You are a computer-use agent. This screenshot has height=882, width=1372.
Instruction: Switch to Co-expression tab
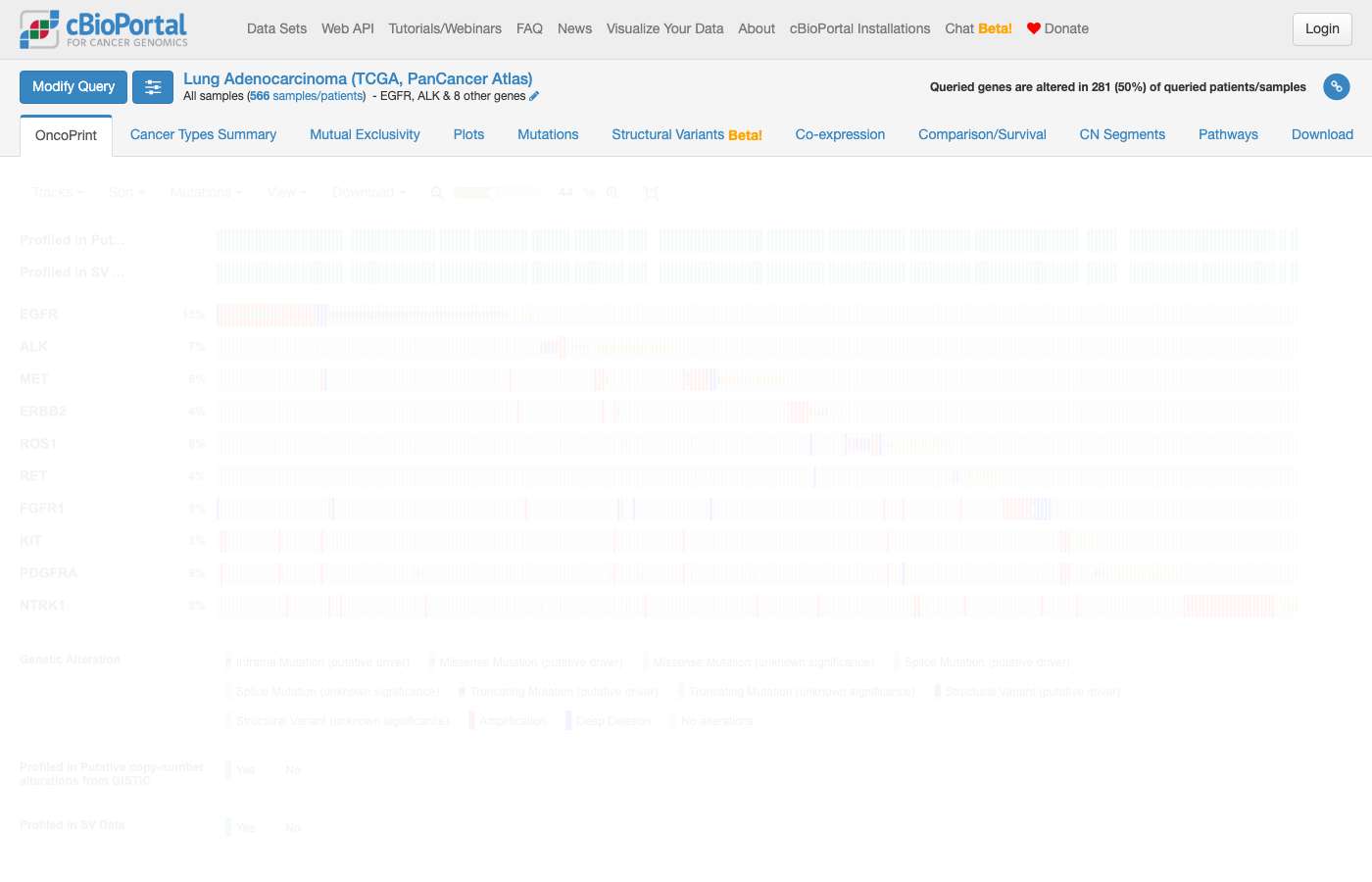[840, 134]
